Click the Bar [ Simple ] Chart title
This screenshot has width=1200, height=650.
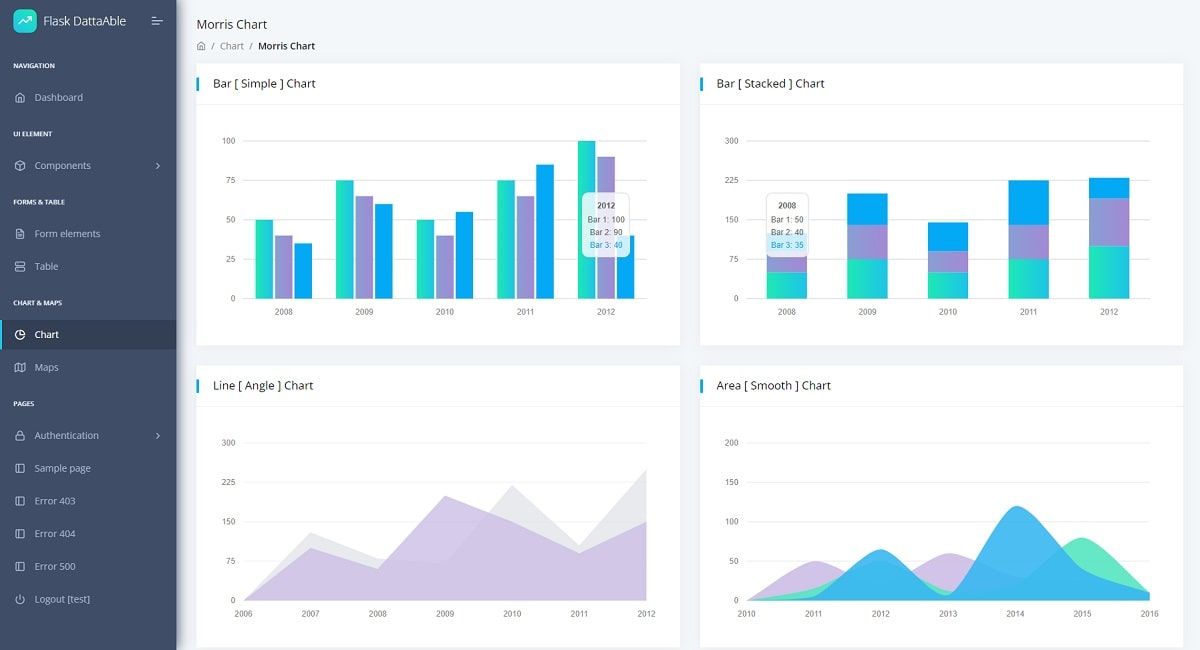point(264,84)
